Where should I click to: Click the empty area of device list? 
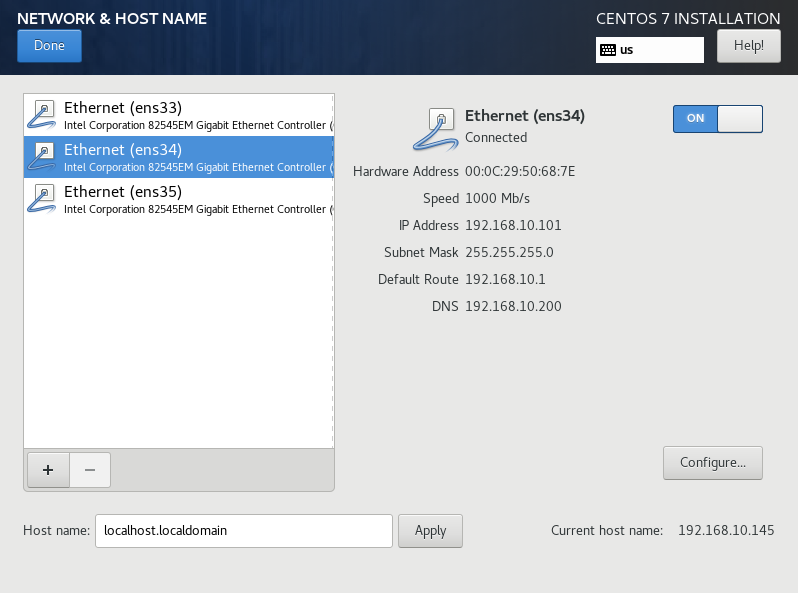(x=178, y=330)
